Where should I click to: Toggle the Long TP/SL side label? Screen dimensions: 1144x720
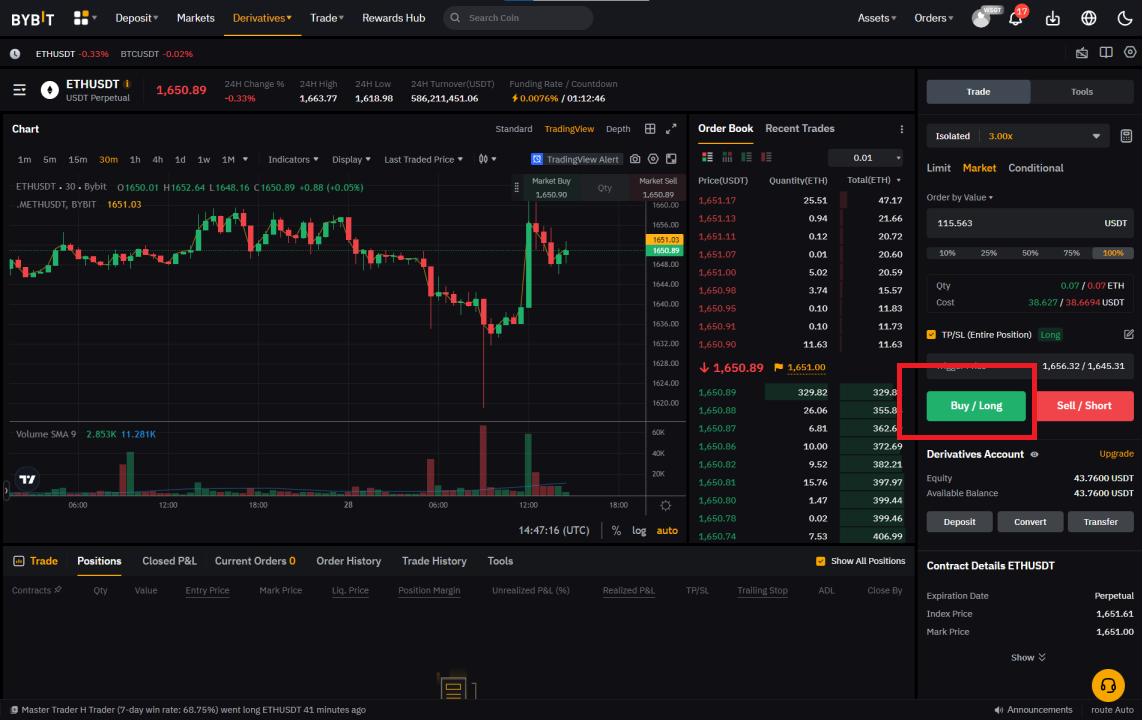[x=1050, y=335]
